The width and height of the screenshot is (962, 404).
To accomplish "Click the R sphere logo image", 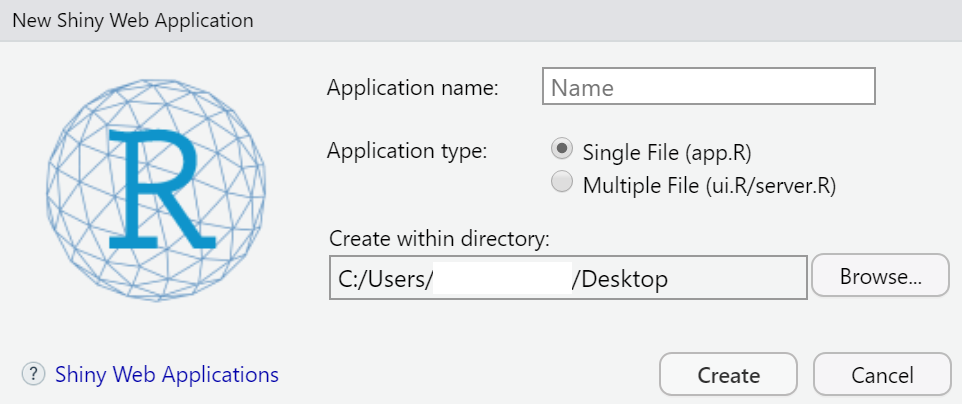I will click(x=156, y=190).
